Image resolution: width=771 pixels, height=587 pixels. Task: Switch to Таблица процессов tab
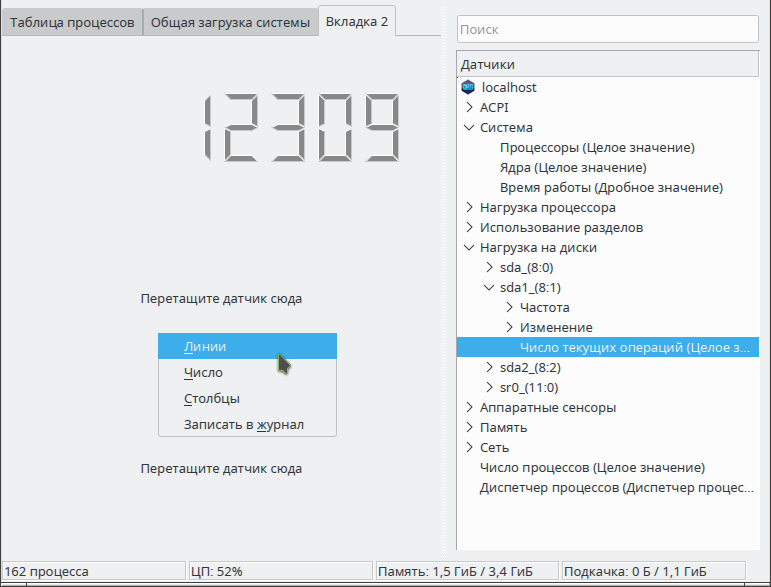pos(72,23)
